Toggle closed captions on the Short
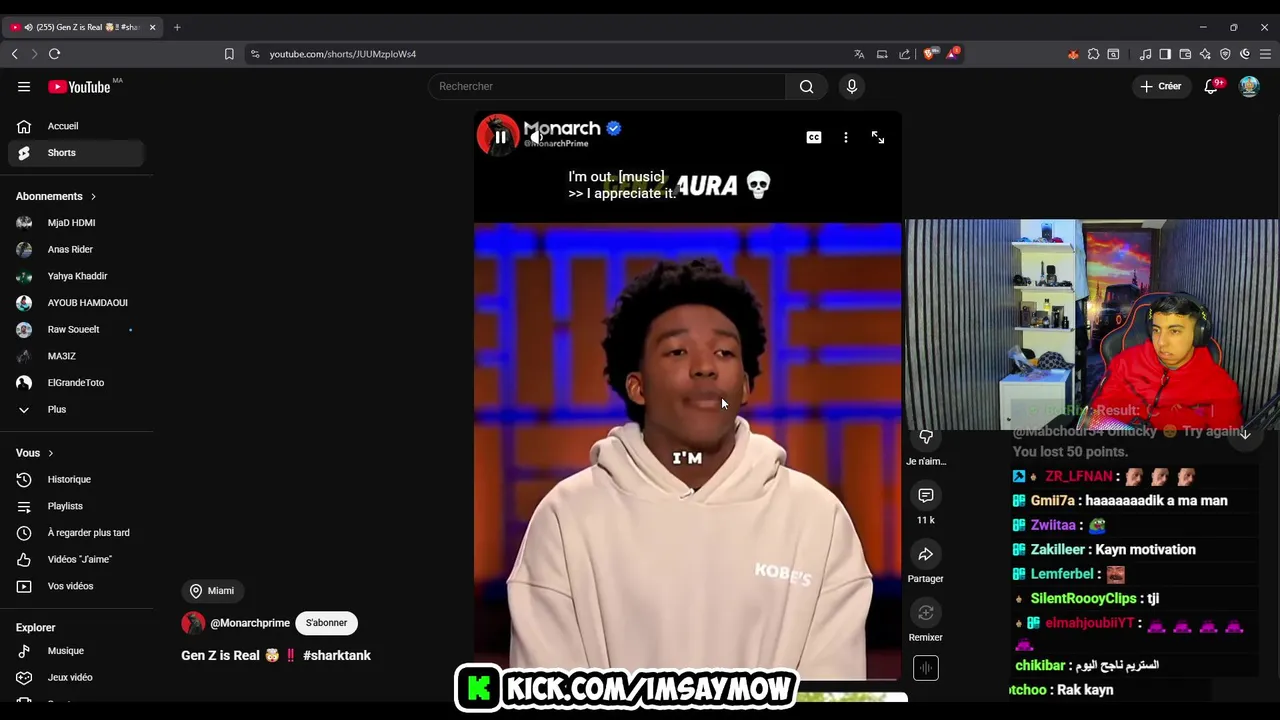 click(814, 138)
